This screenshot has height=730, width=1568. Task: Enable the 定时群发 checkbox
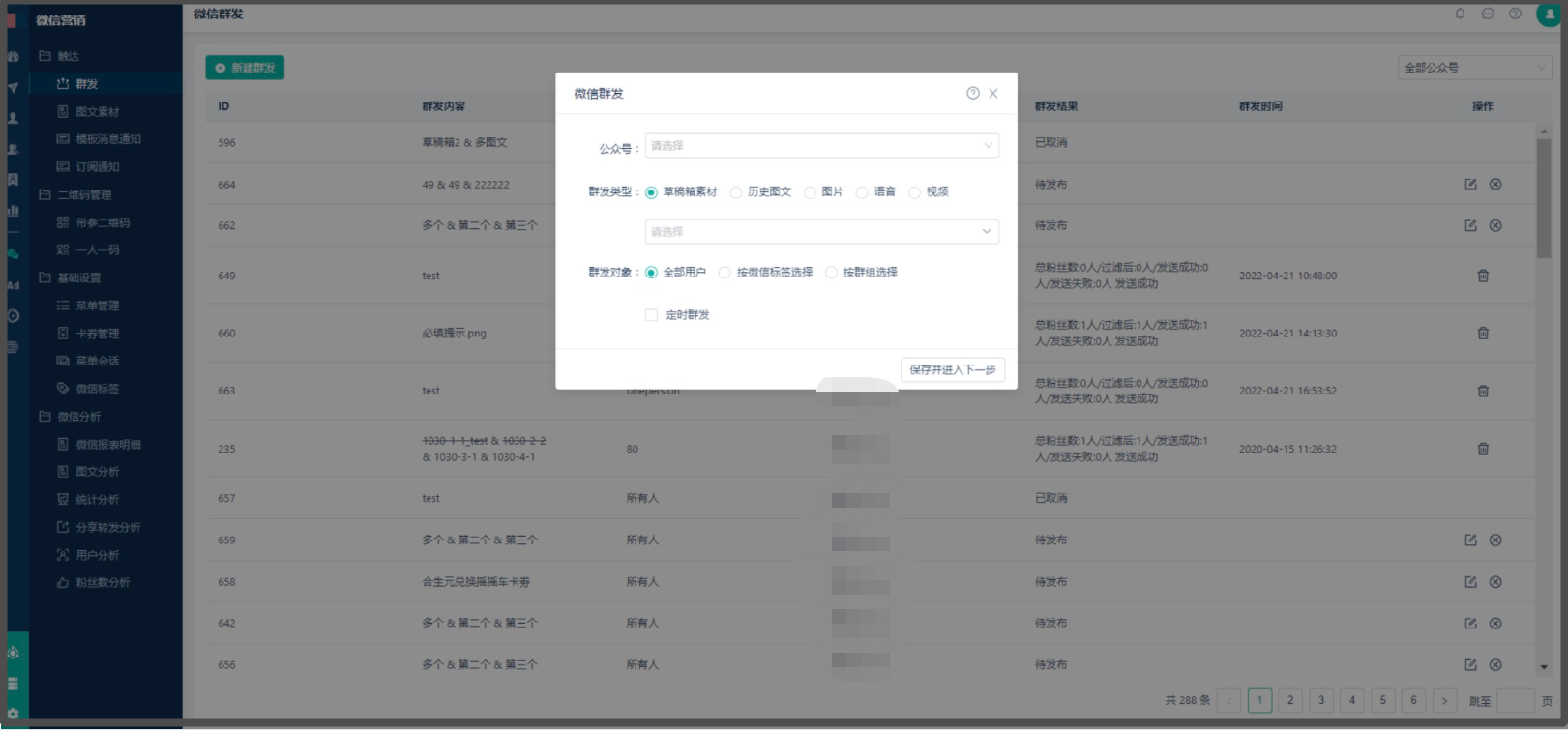tap(651, 315)
